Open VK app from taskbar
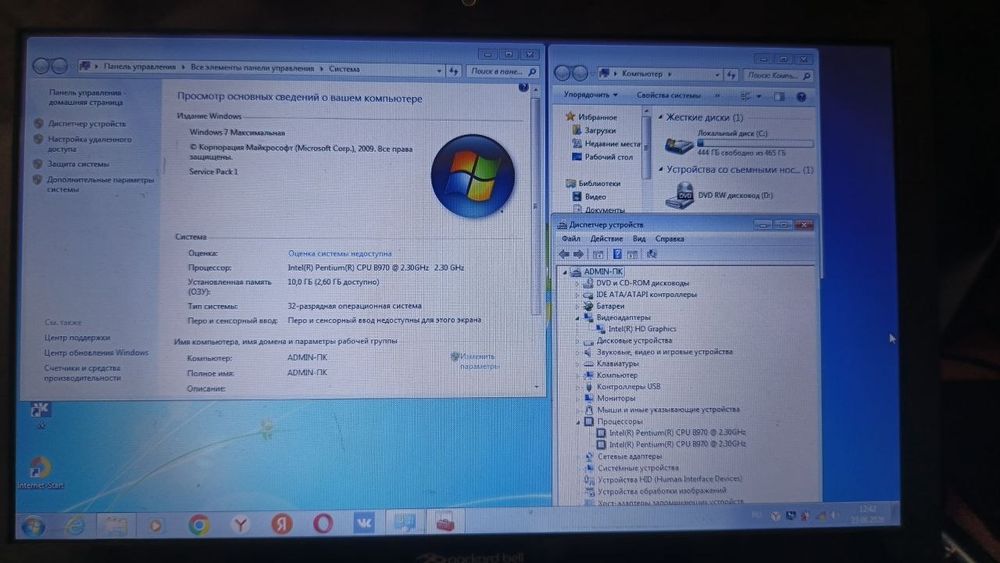 point(364,523)
